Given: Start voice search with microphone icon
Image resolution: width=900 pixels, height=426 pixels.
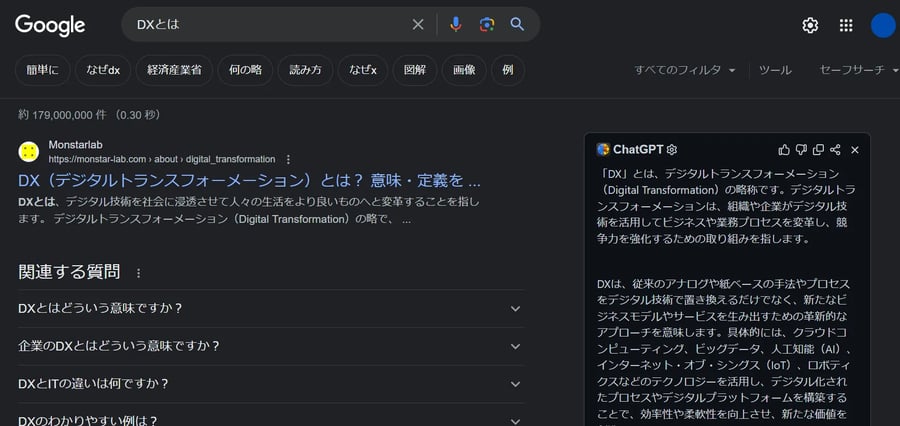Looking at the screenshot, I should (x=456, y=24).
